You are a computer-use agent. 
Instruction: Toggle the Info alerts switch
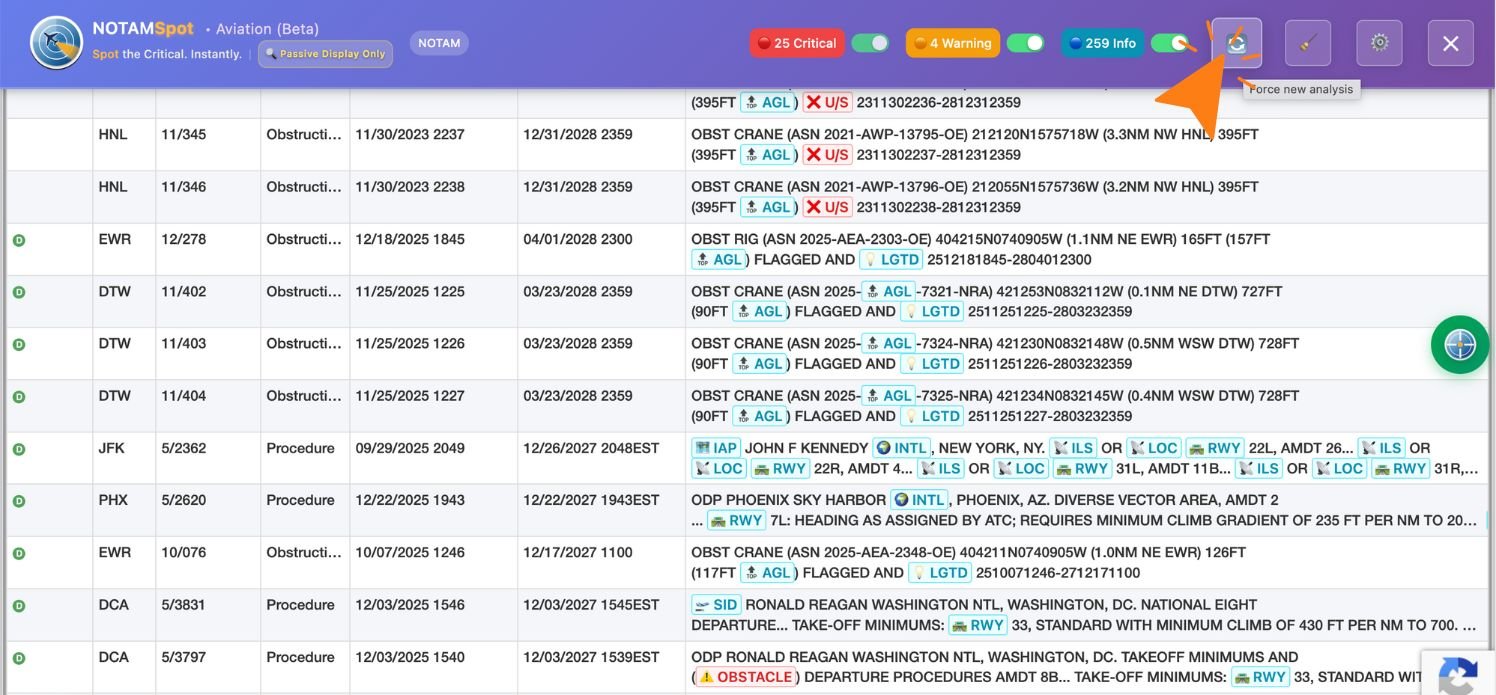[1169, 43]
